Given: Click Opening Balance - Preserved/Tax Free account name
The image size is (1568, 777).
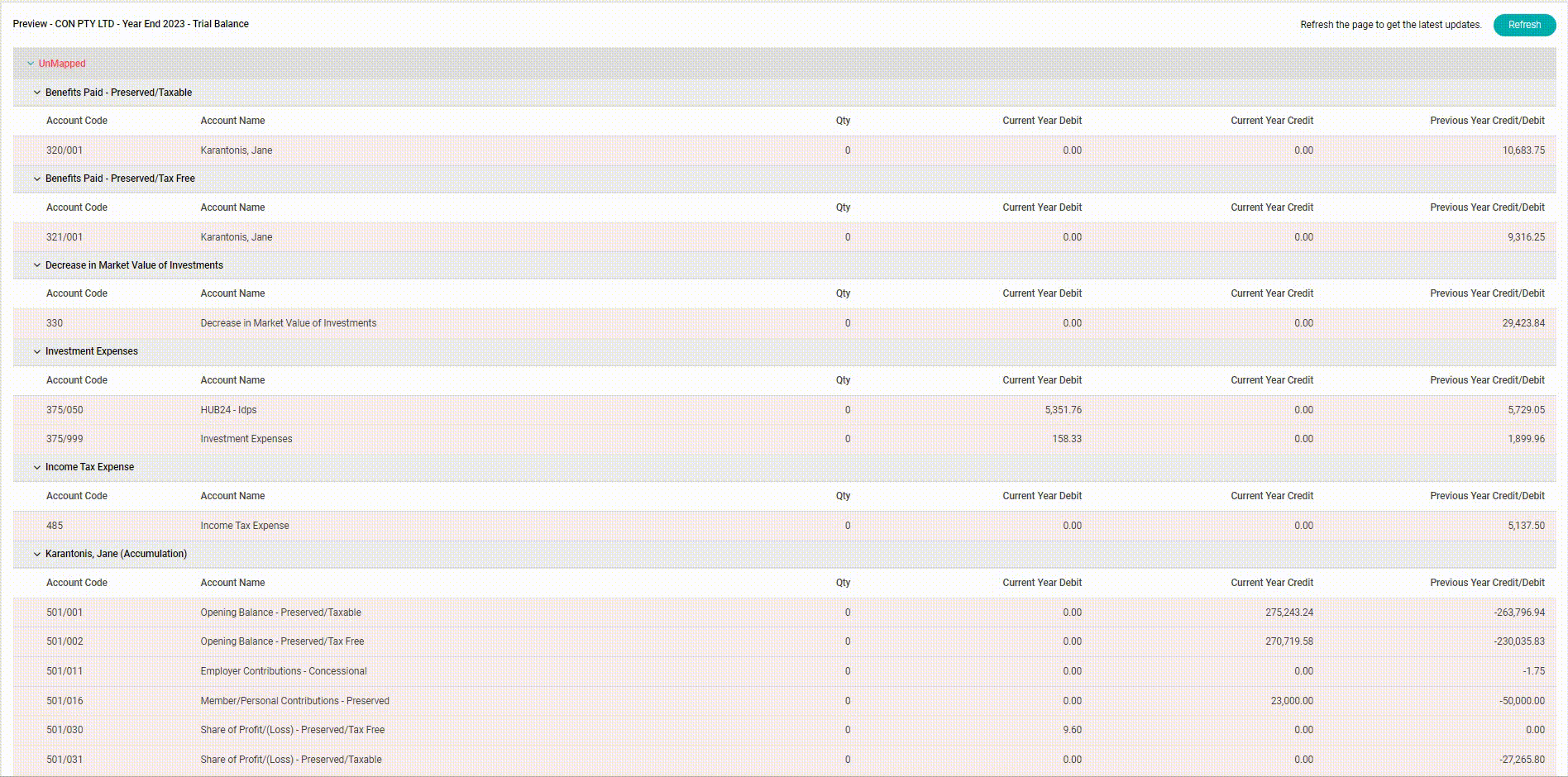Looking at the screenshot, I should pos(282,641).
